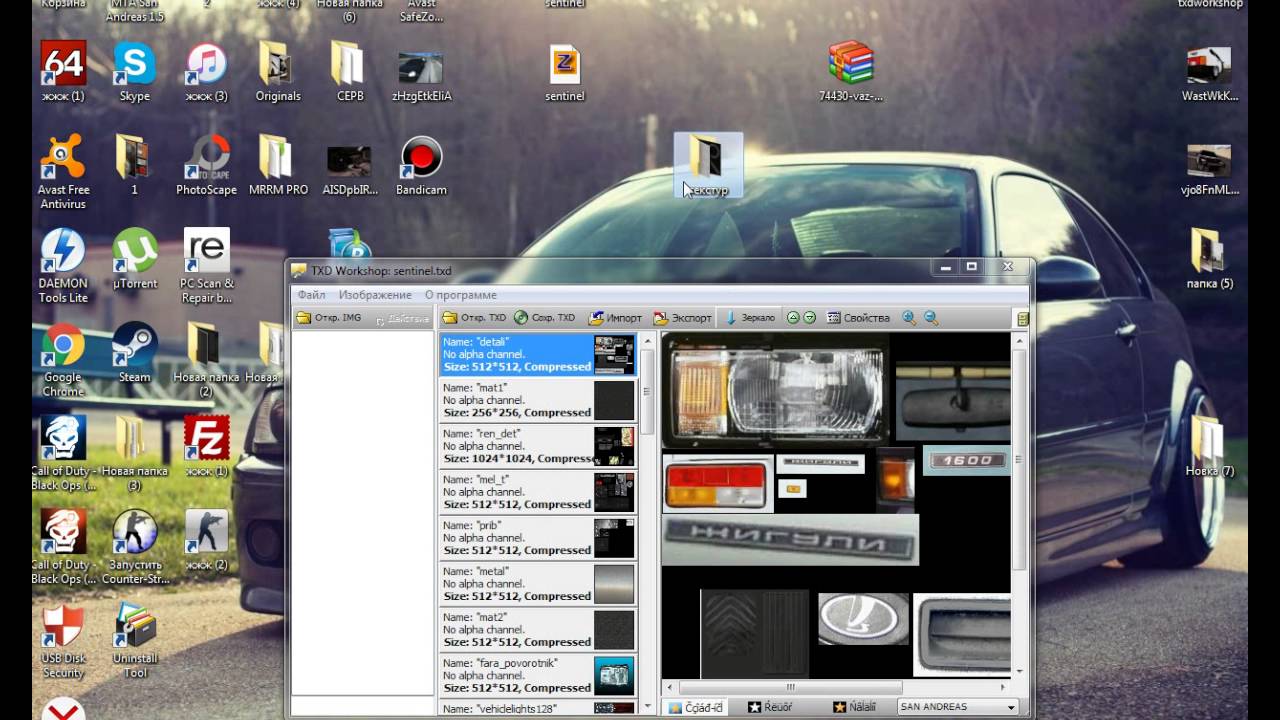Open the MRRM PRO folder

point(278,166)
